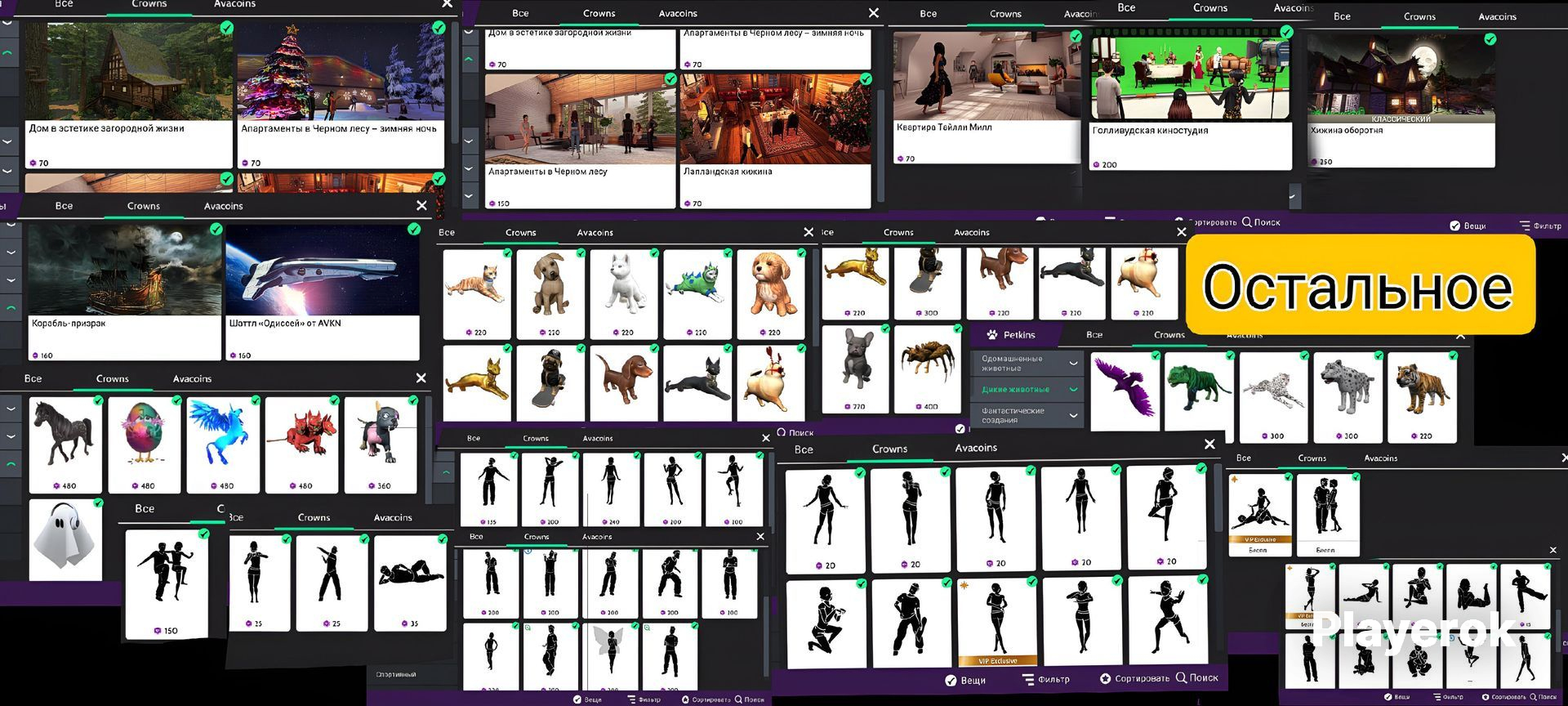Open the Avacoins tab in the large poses panel
The width and height of the screenshot is (1568, 706).
pyautogui.click(x=976, y=448)
